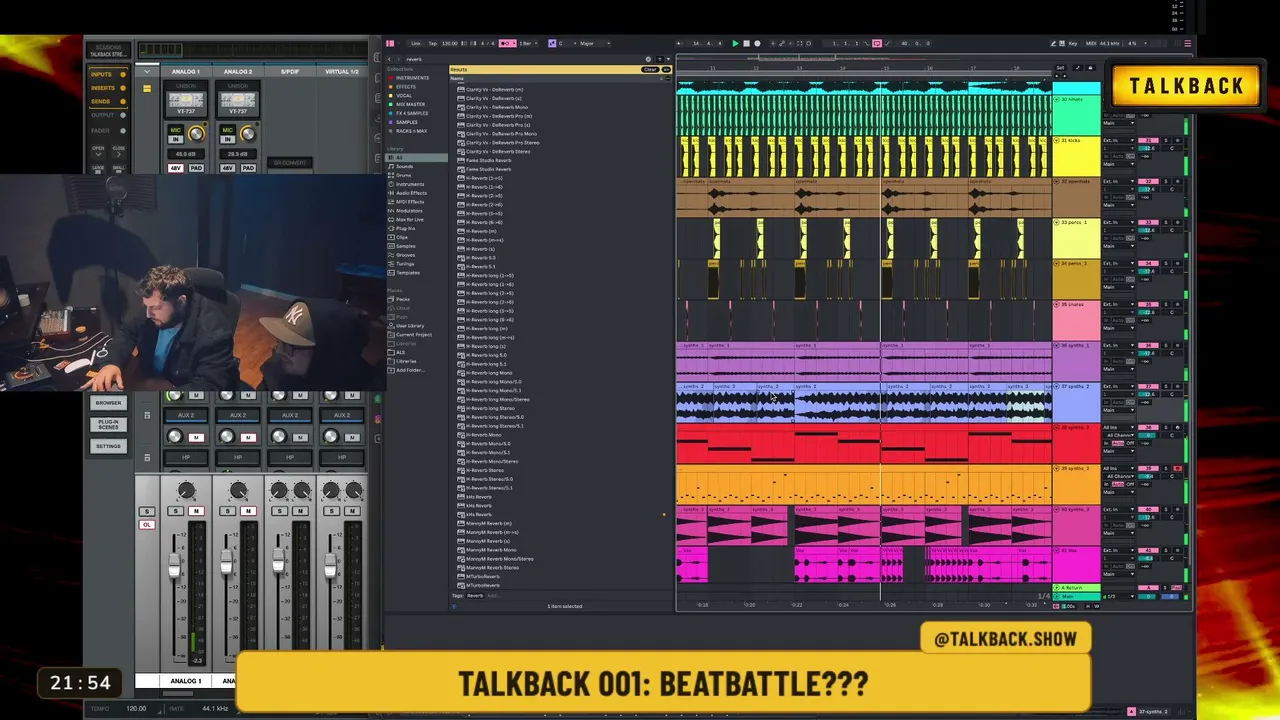Open User Library under Places
The height and width of the screenshot is (720, 1280).
[x=409, y=326]
